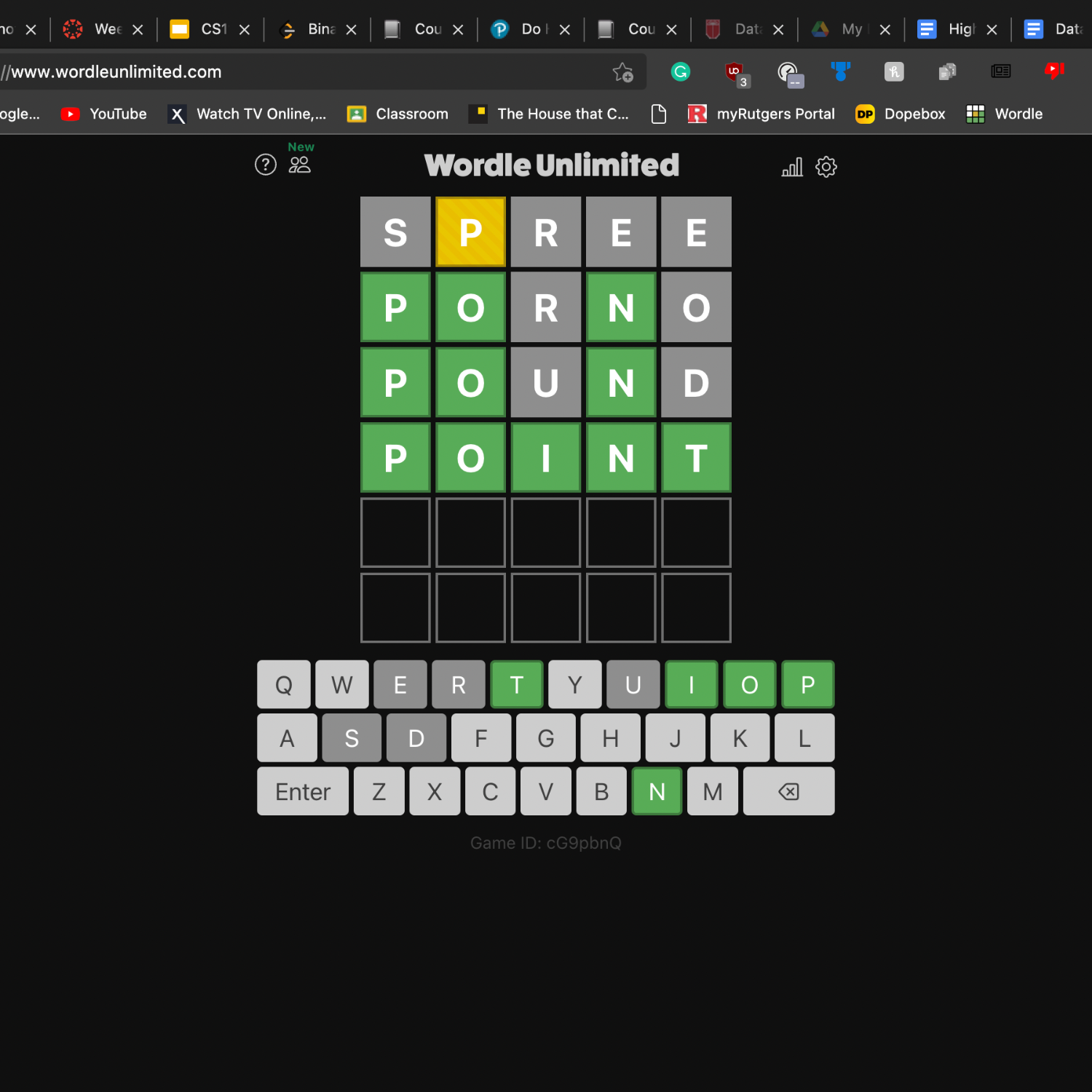This screenshot has width=1092, height=1092.
Task: Click the reader view newspaper extension icon
Action: [x=1001, y=71]
